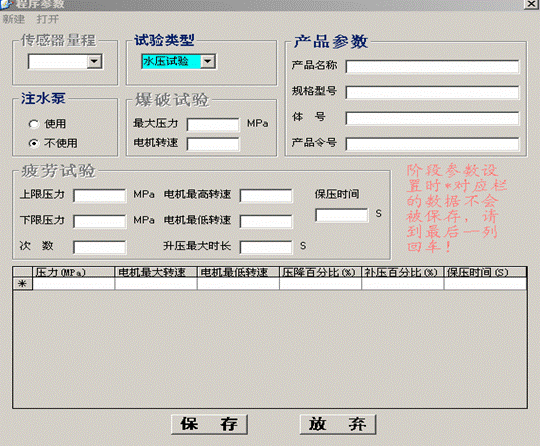Open the 打开 menu
The image size is (540, 446).
click(48, 19)
